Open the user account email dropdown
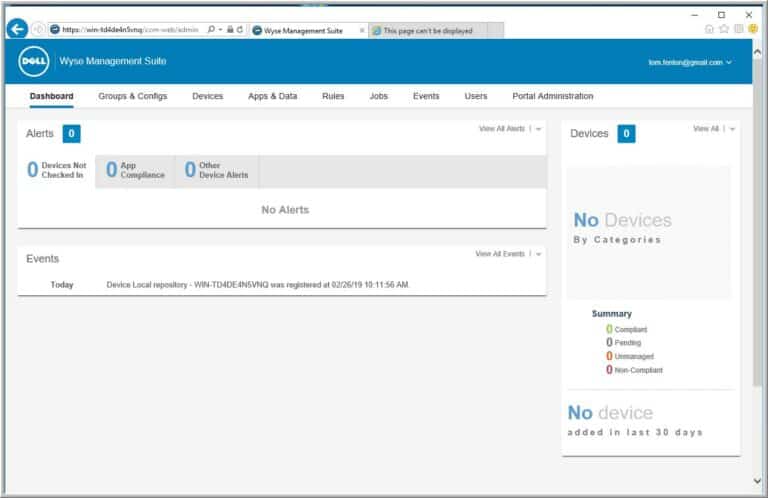Screen dimensions: 768x498 tap(690, 62)
